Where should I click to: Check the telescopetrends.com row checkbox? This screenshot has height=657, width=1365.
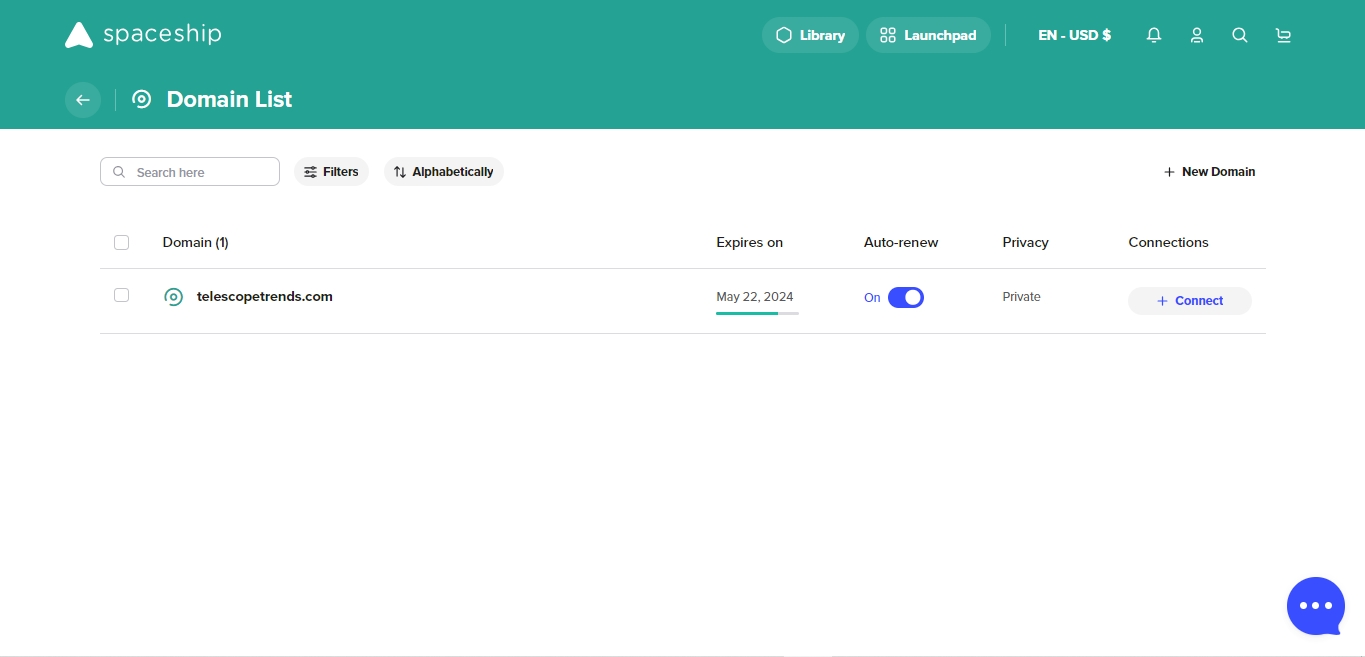122,295
